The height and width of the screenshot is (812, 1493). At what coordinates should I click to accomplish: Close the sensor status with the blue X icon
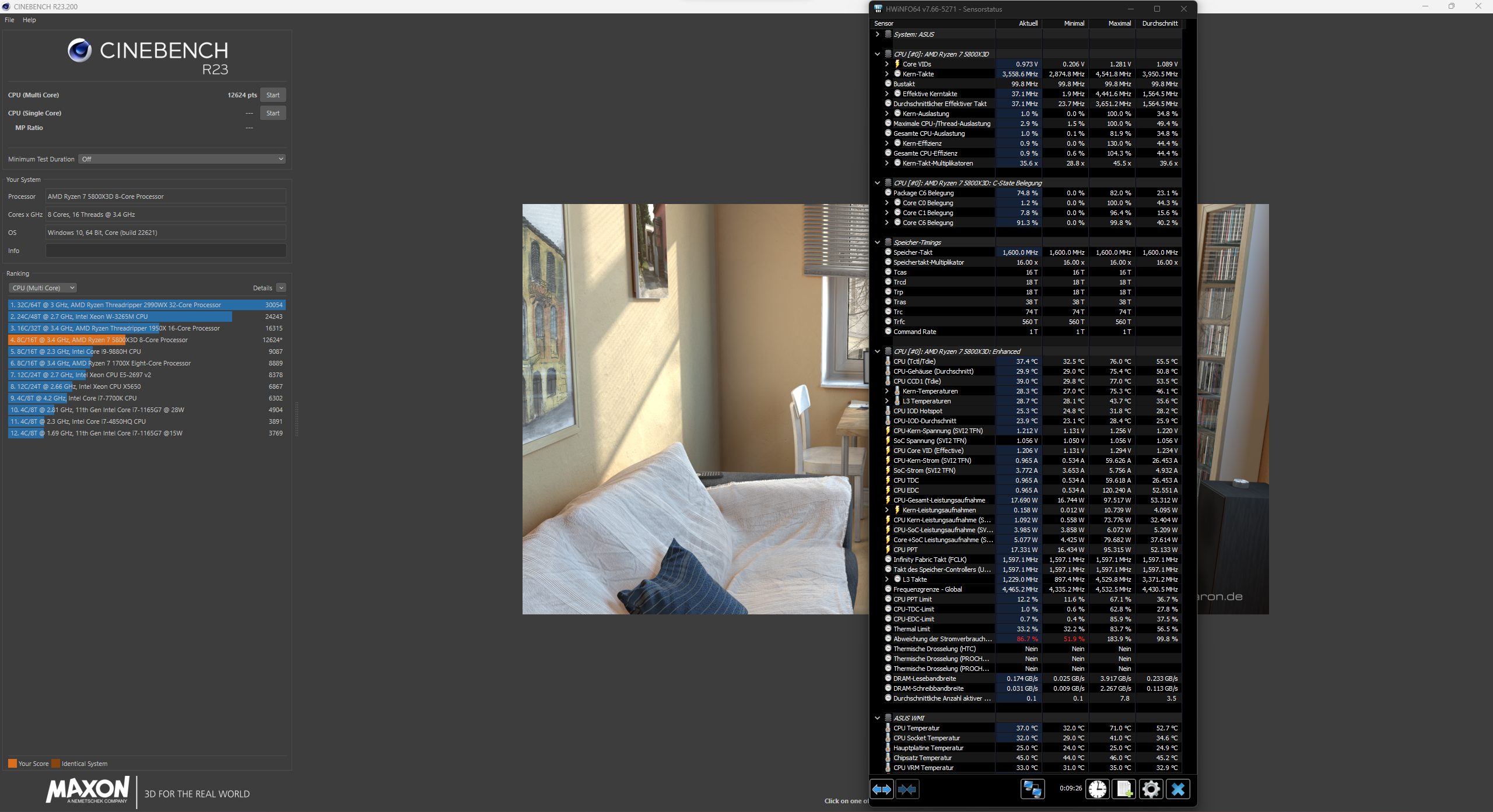(1177, 789)
